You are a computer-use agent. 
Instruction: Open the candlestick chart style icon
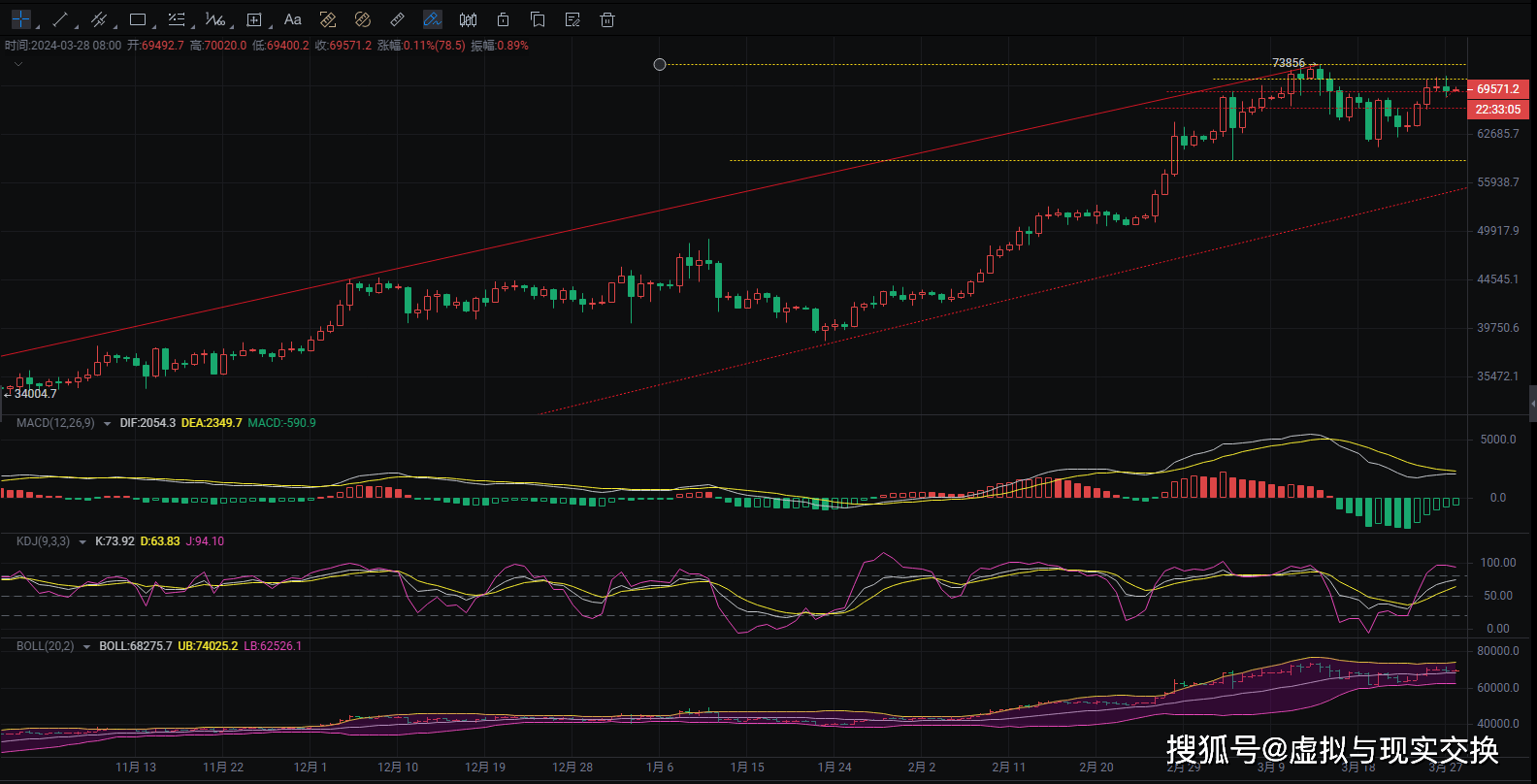coord(468,19)
